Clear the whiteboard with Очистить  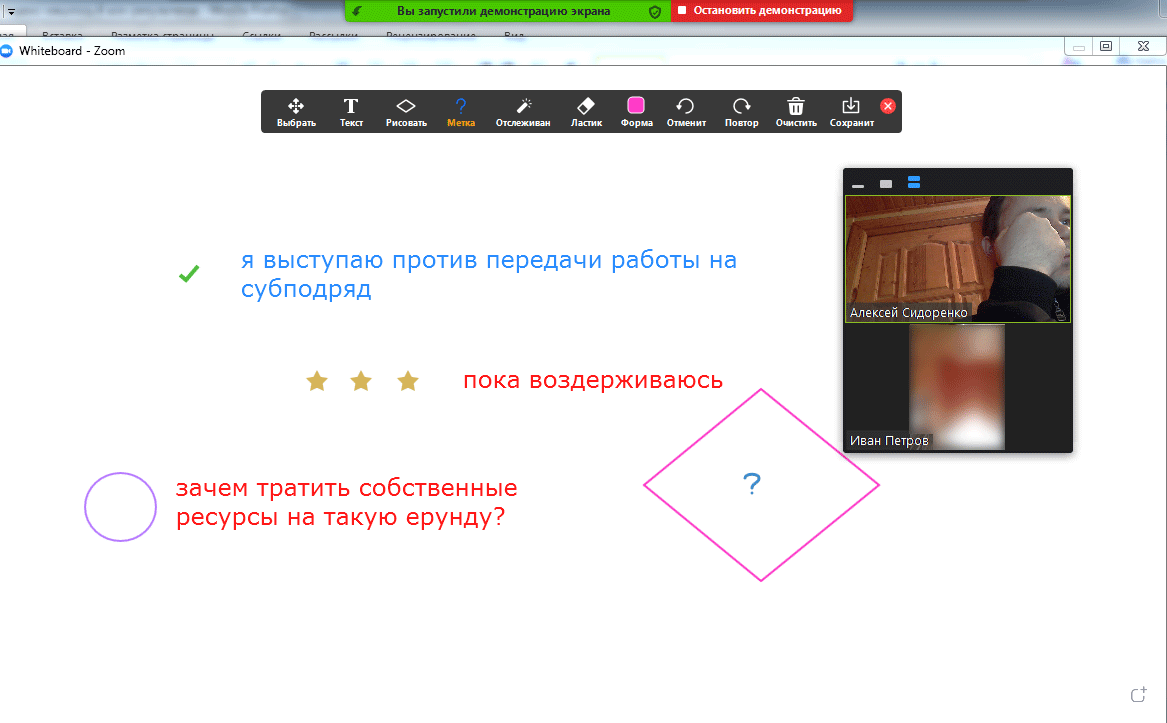pos(796,112)
